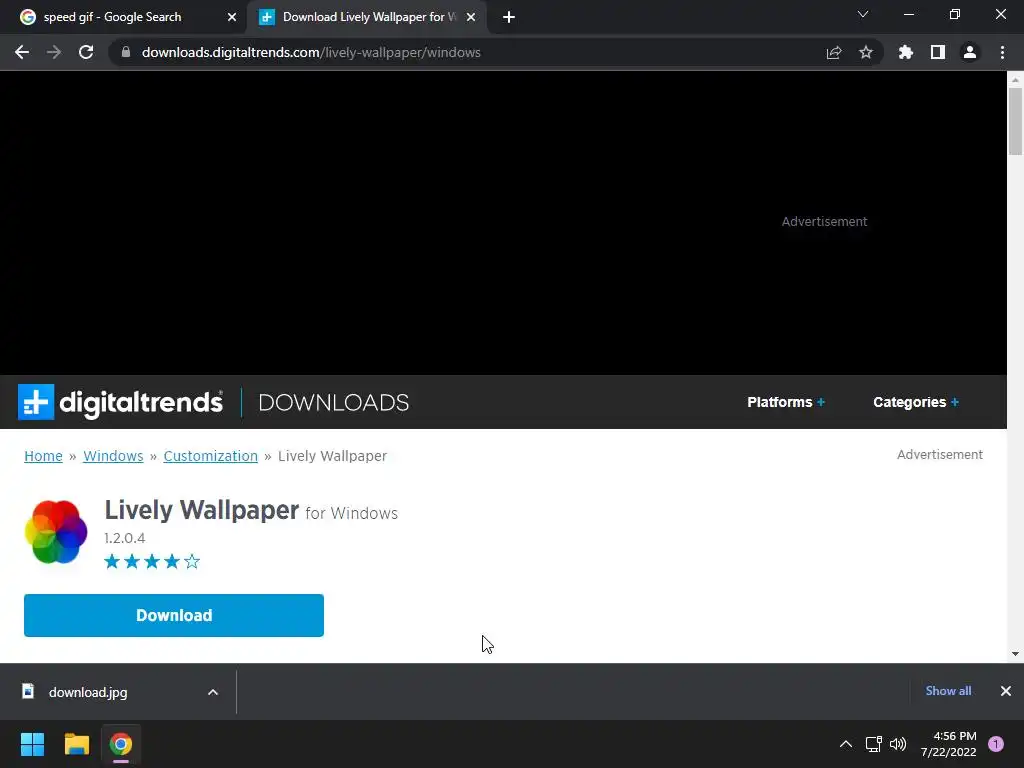Open network status tray icon
This screenshot has width=1024, height=768.
[874, 744]
